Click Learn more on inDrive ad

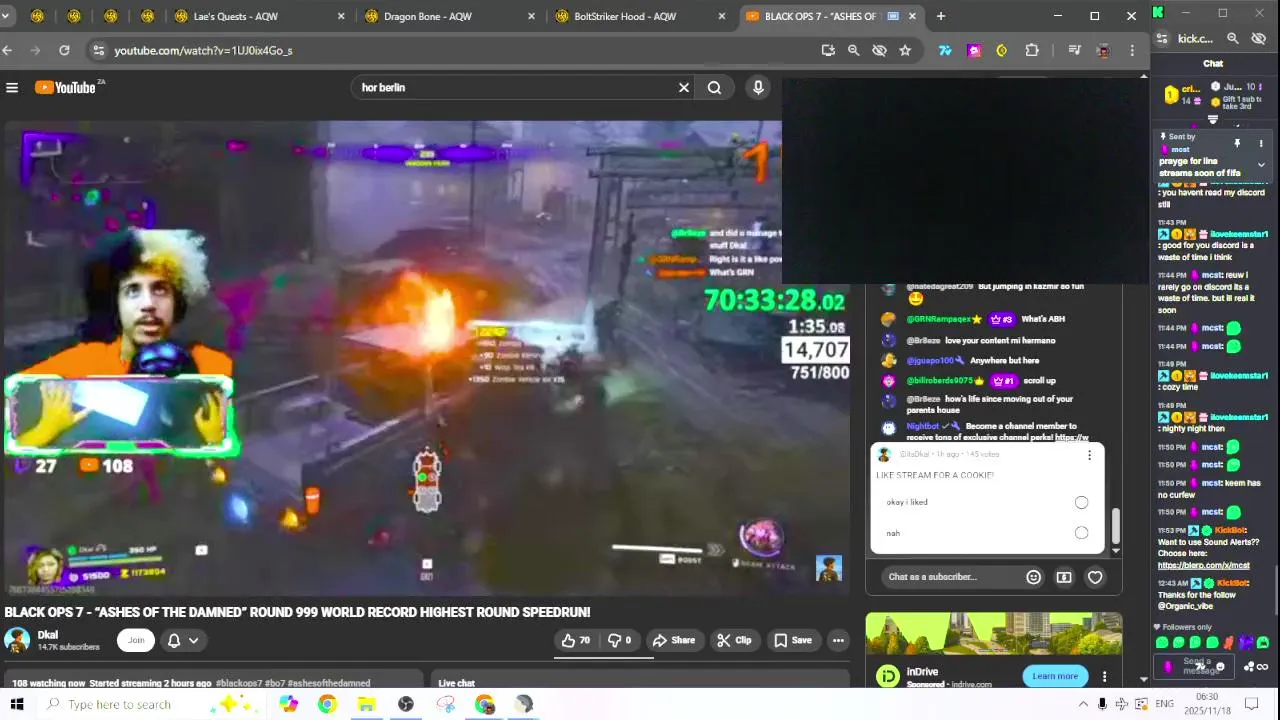pyautogui.click(x=1055, y=676)
